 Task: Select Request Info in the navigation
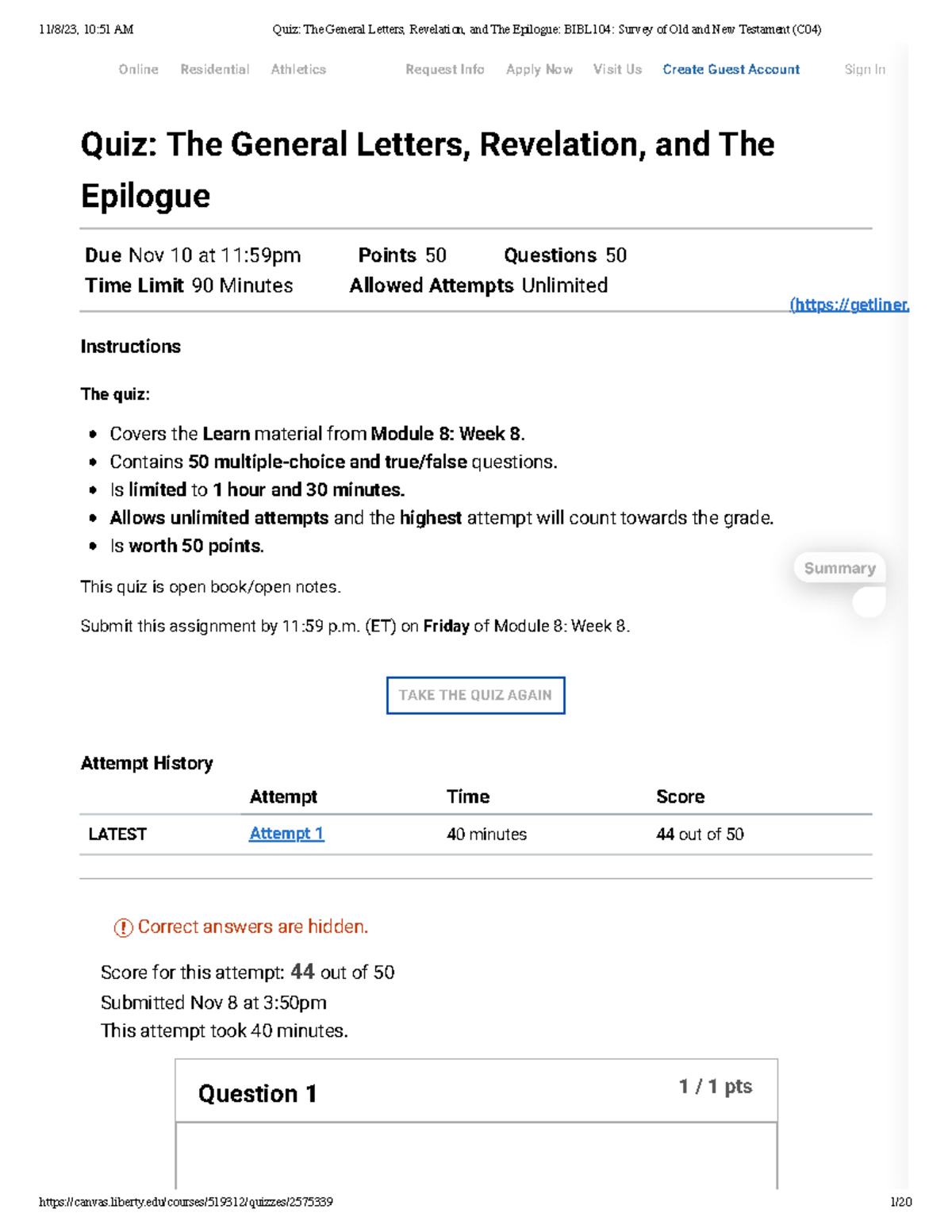tap(443, 69)
